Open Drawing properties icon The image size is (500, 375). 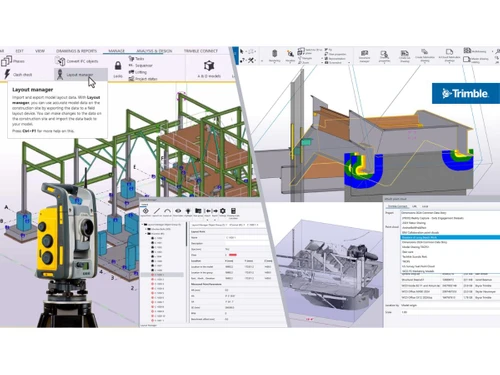pos(384,54)
